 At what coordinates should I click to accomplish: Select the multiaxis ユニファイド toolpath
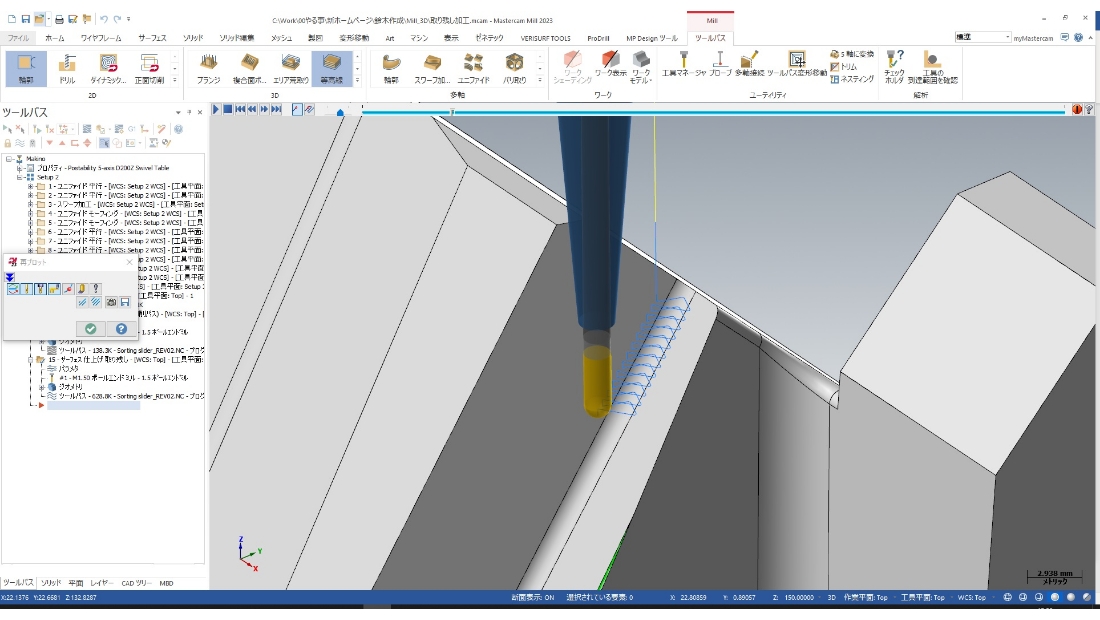[x=474, y=69]
